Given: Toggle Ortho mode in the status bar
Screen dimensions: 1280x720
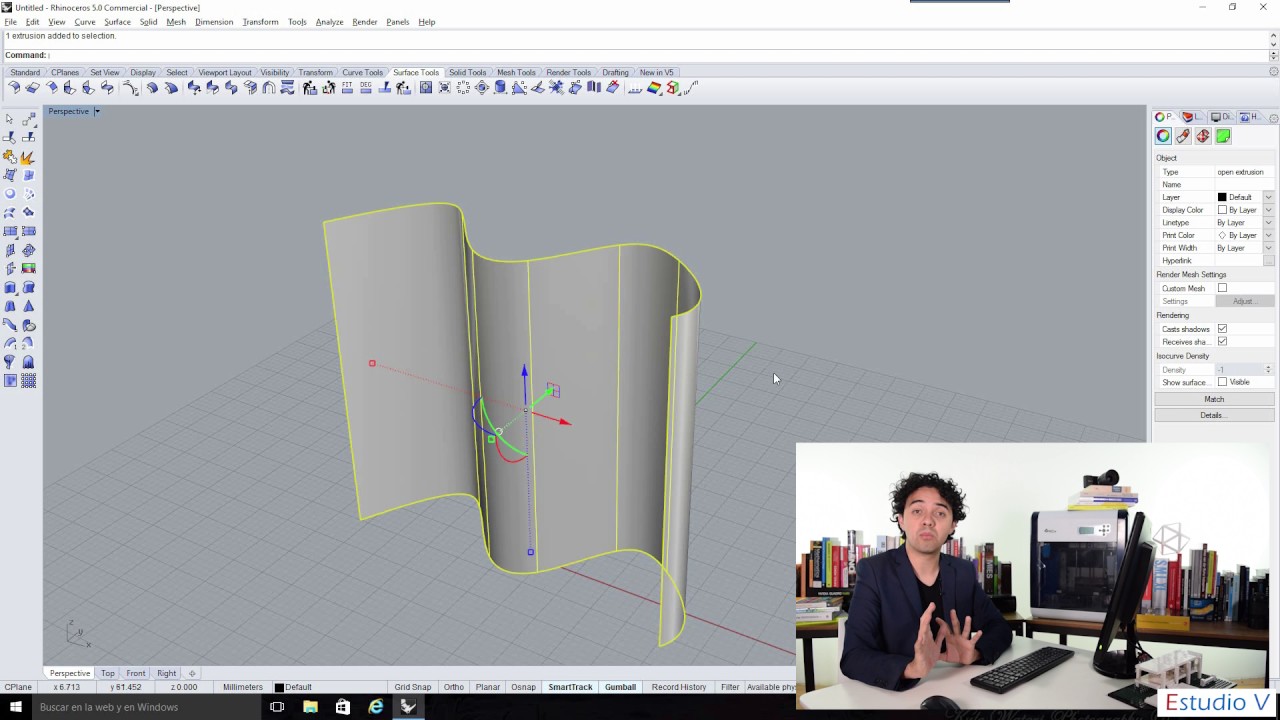Looking at the screenshot, I should [x=454, y=687].
